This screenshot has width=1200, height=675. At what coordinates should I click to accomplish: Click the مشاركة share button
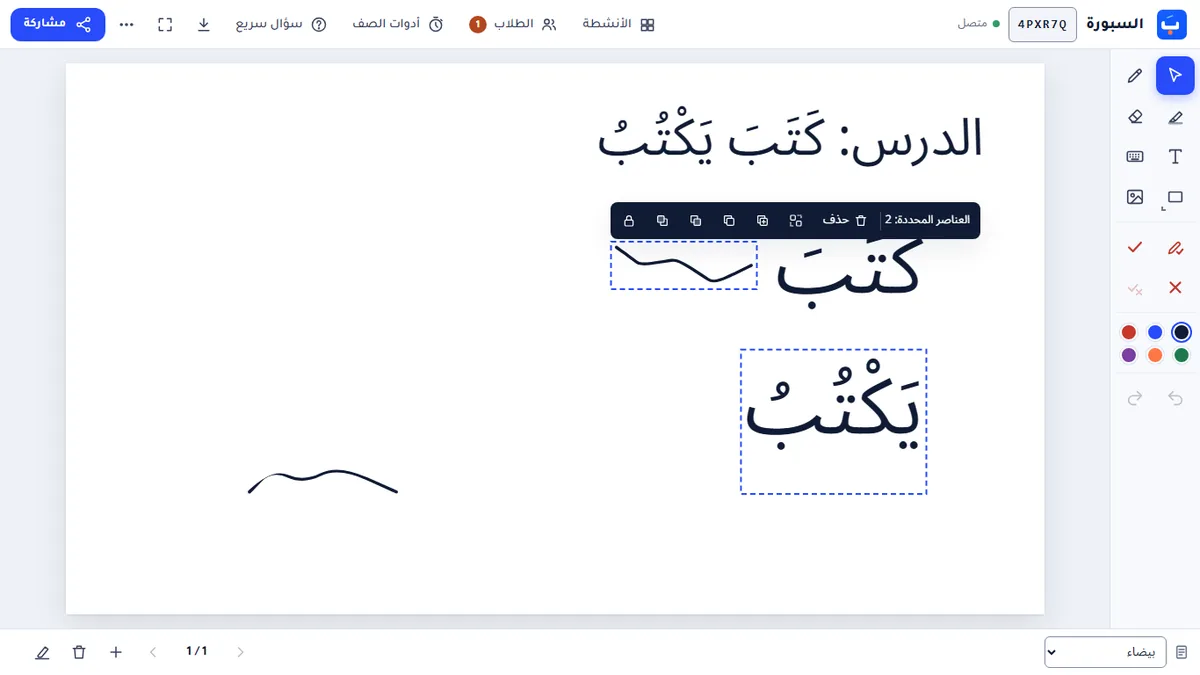[58, 24]
